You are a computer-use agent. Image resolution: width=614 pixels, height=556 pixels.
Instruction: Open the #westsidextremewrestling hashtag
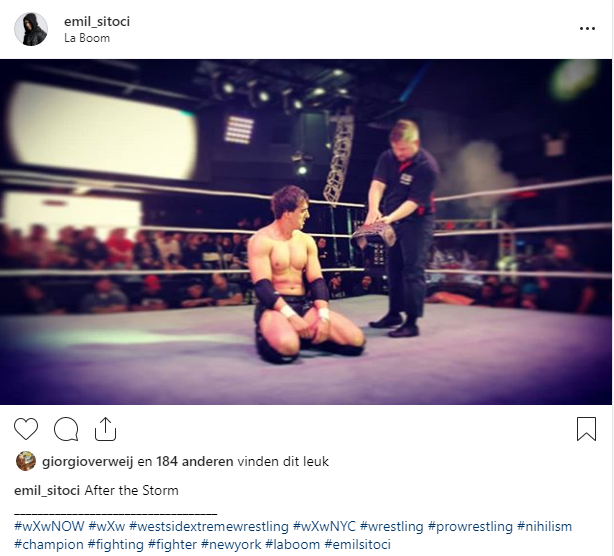(x=209, y=526)
